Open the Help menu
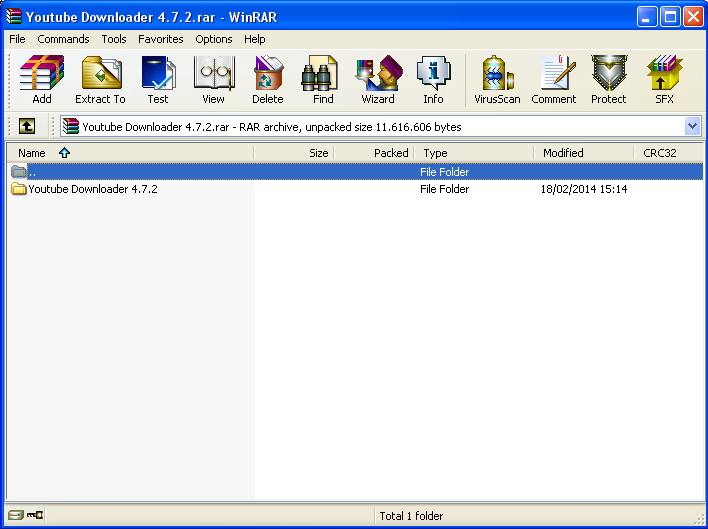 (x=255, y=39)
